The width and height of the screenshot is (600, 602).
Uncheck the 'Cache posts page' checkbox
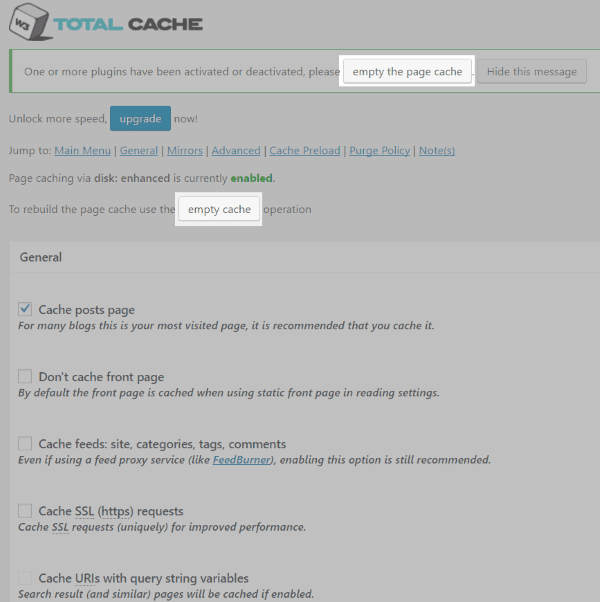[x=25, y=309]
